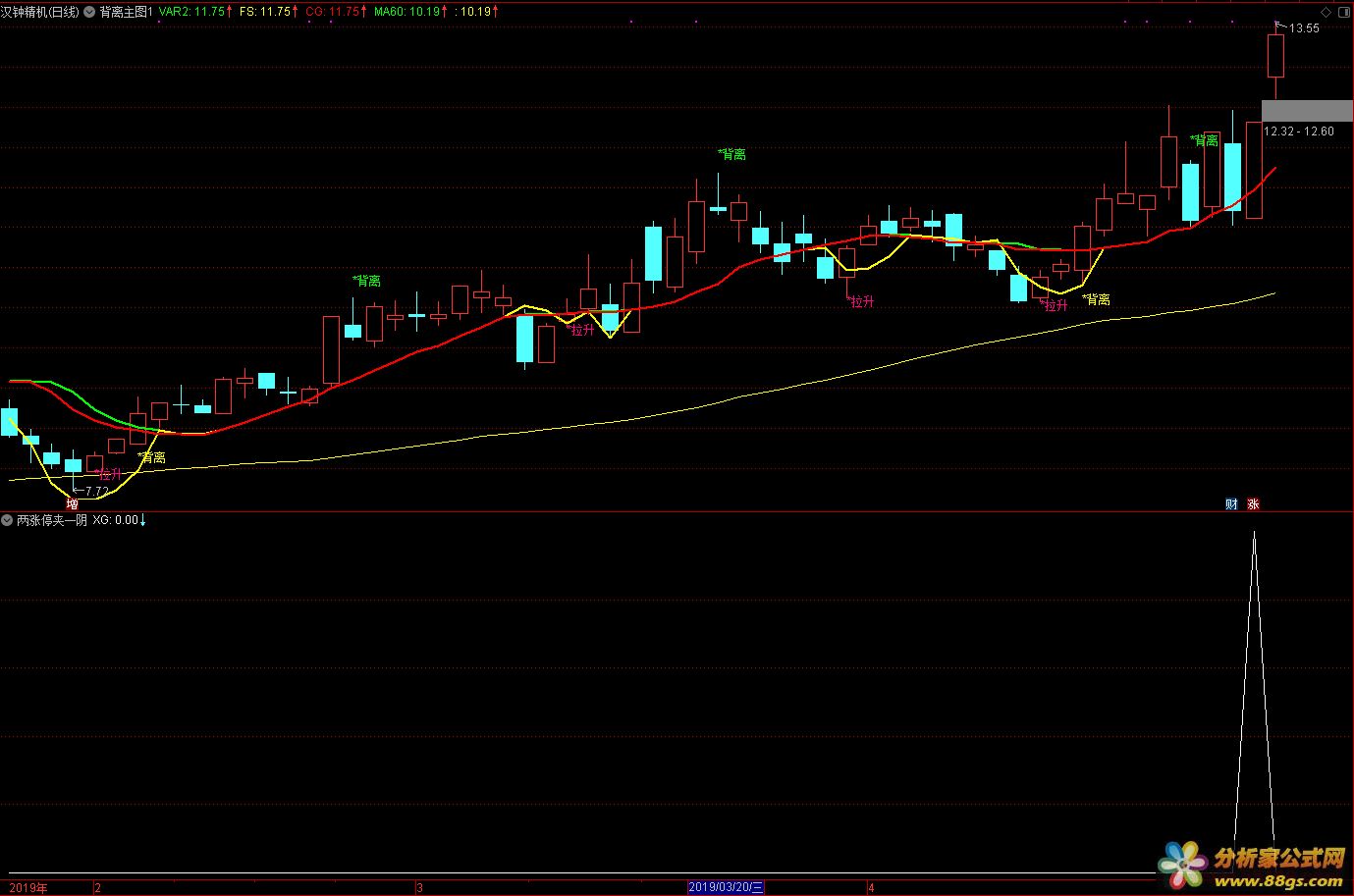The image size is (1354, 896).
Task: Open the 涨 limit-up marker
Action: click(1253, 504)
